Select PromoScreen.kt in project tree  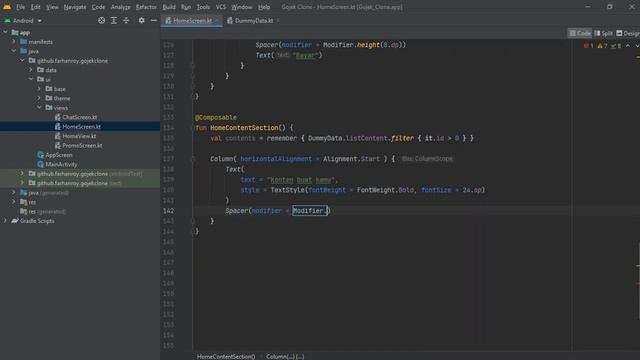coord(82,145)
